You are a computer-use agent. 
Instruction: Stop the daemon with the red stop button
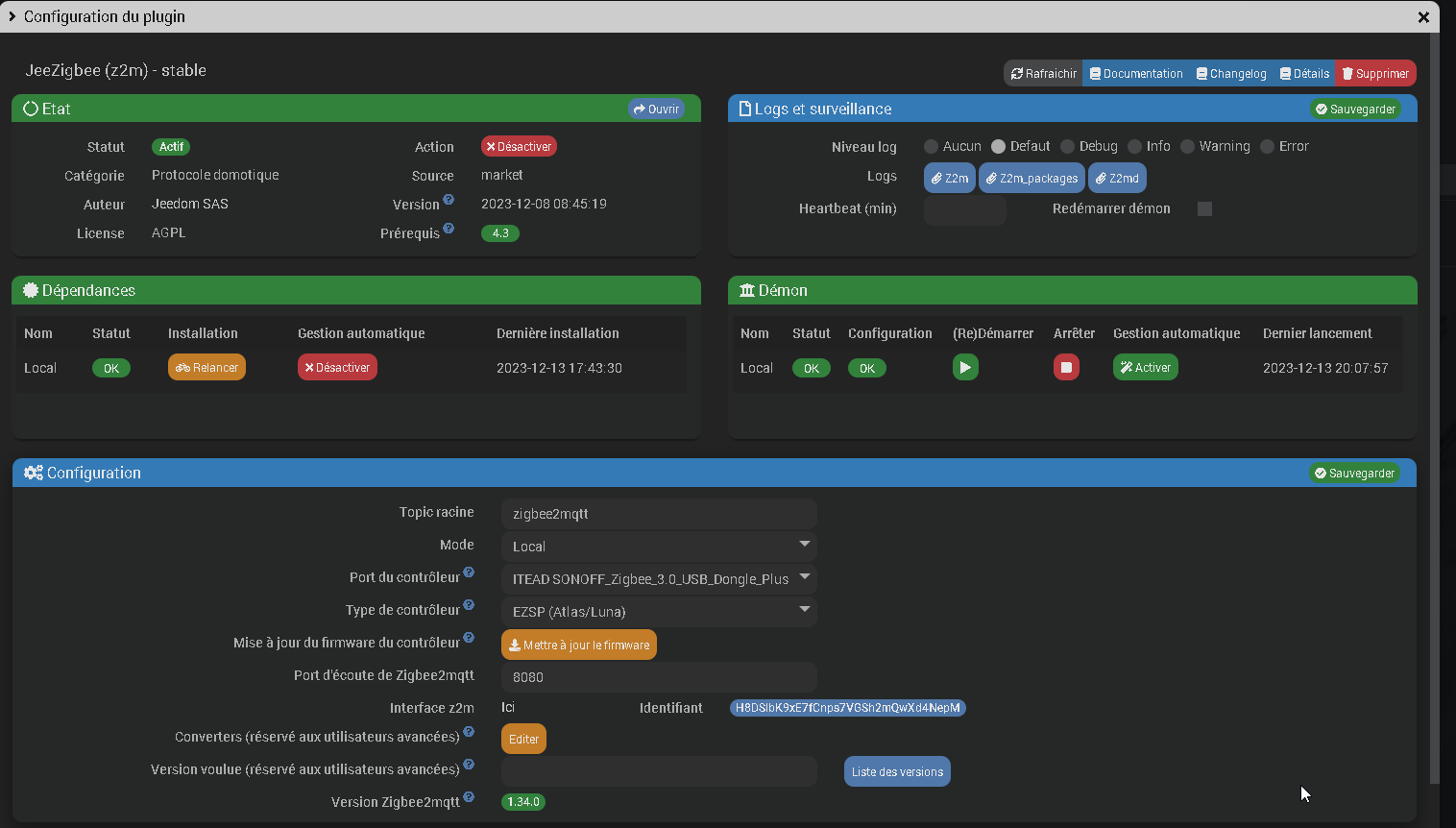(x=1066, y=367)
